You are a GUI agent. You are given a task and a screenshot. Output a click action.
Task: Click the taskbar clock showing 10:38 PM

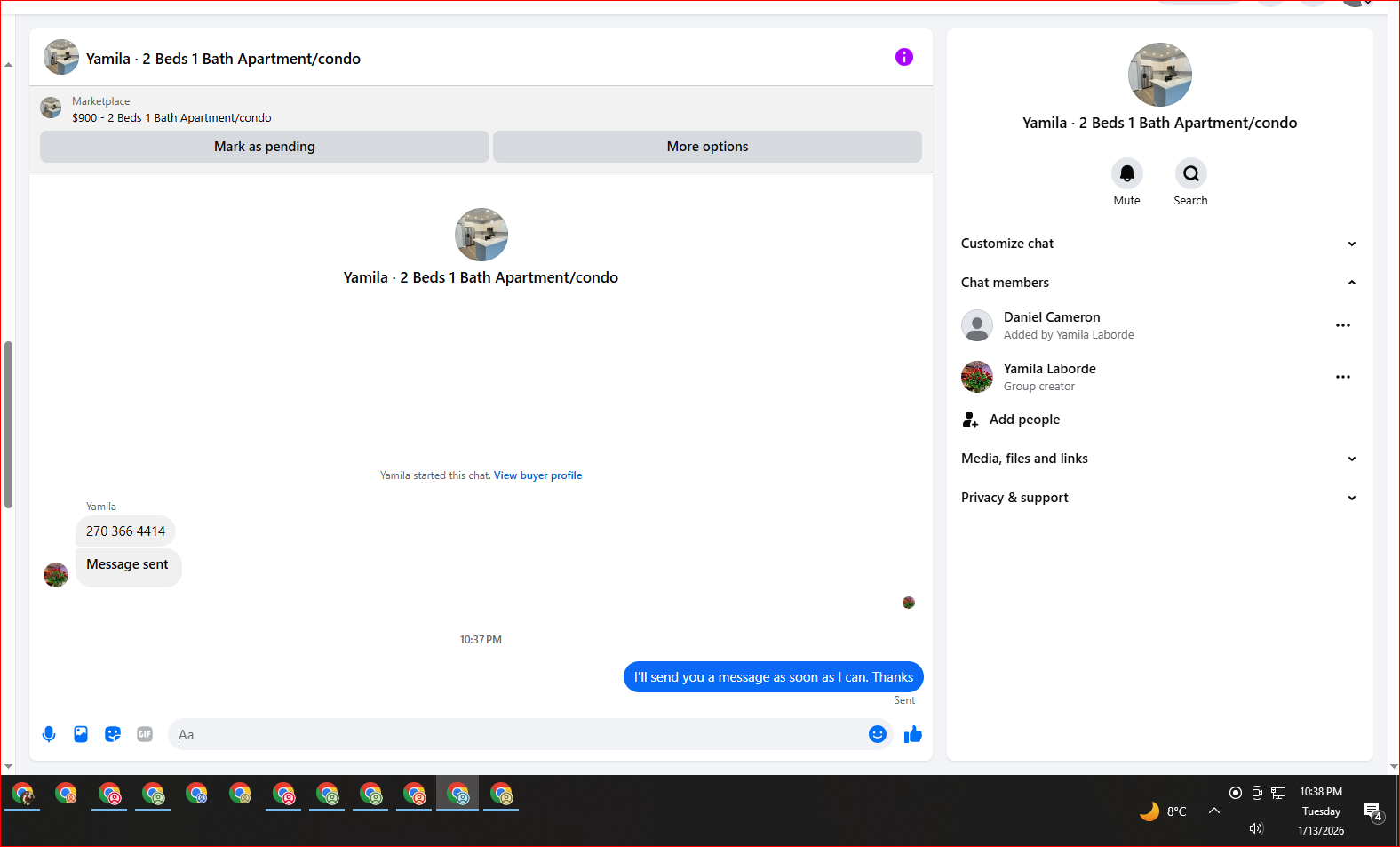point(1321,792)
